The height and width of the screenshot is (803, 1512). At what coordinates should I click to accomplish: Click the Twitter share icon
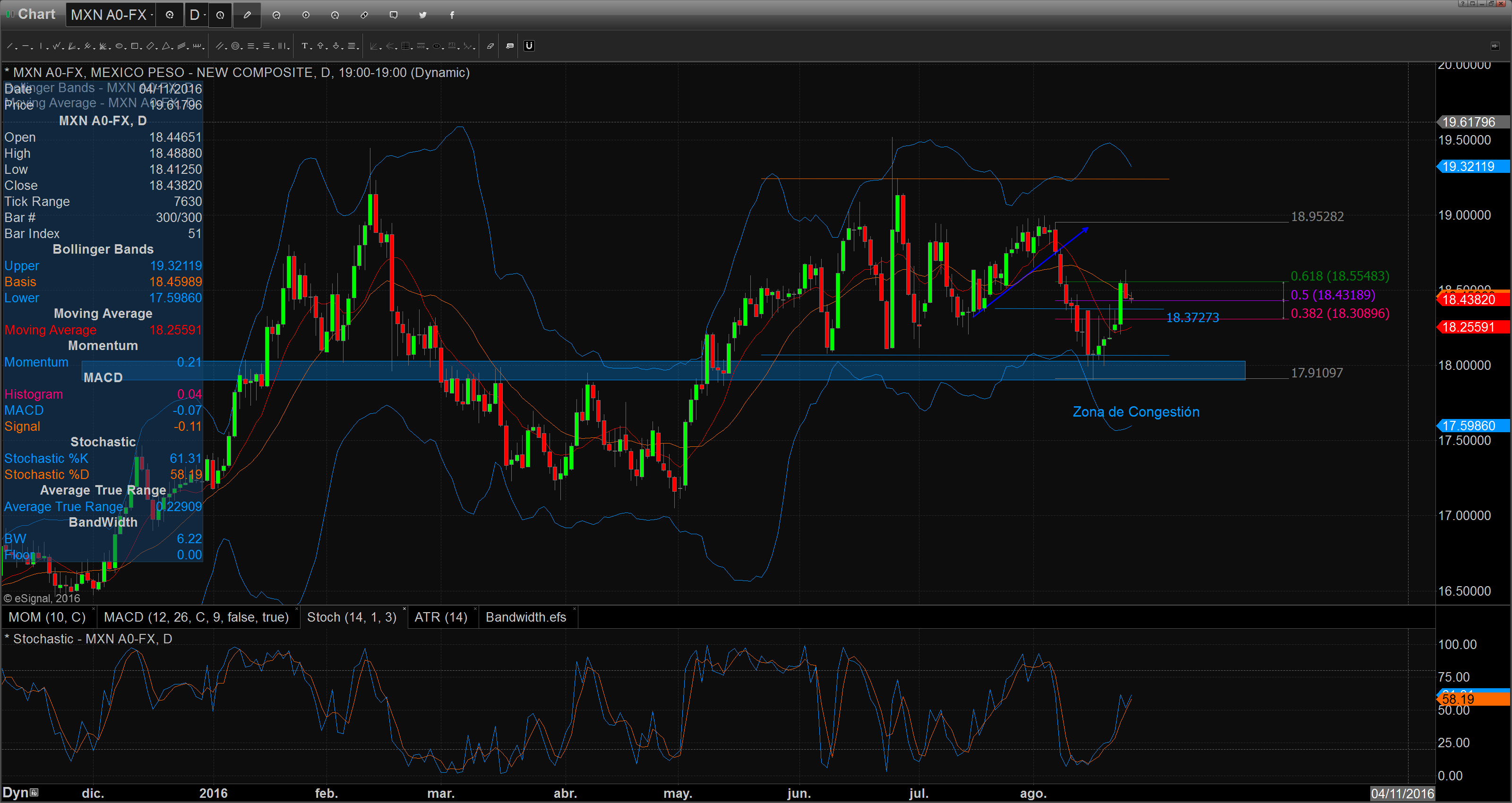pyautogui.click(x=422, y=15)
